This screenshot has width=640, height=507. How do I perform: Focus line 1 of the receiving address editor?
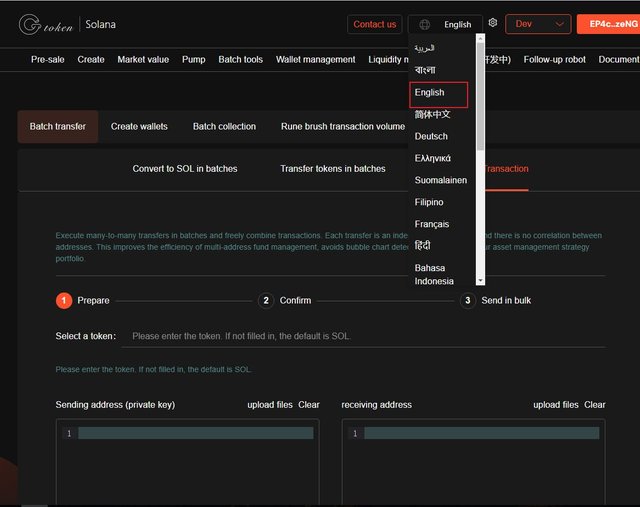(x=482, y=433)
